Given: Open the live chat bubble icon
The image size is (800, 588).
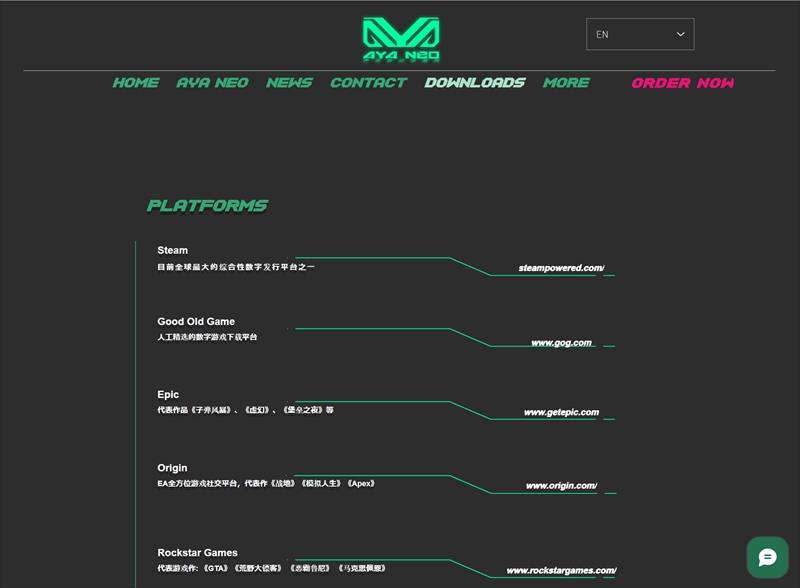Looking at the screenshot, I should click(x=767, y=557).
